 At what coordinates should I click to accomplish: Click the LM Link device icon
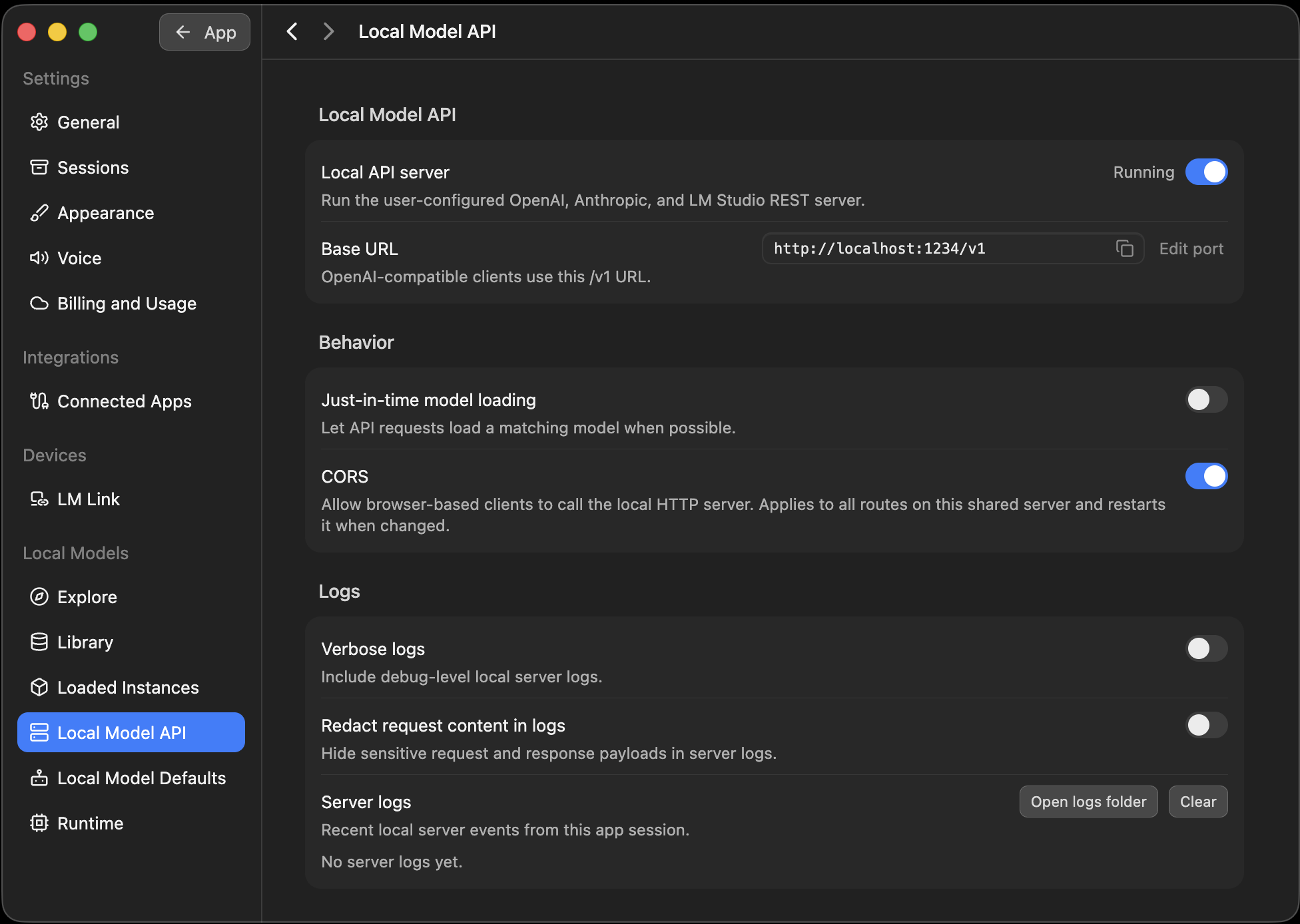pyautogui.click(x=39, y=499)
